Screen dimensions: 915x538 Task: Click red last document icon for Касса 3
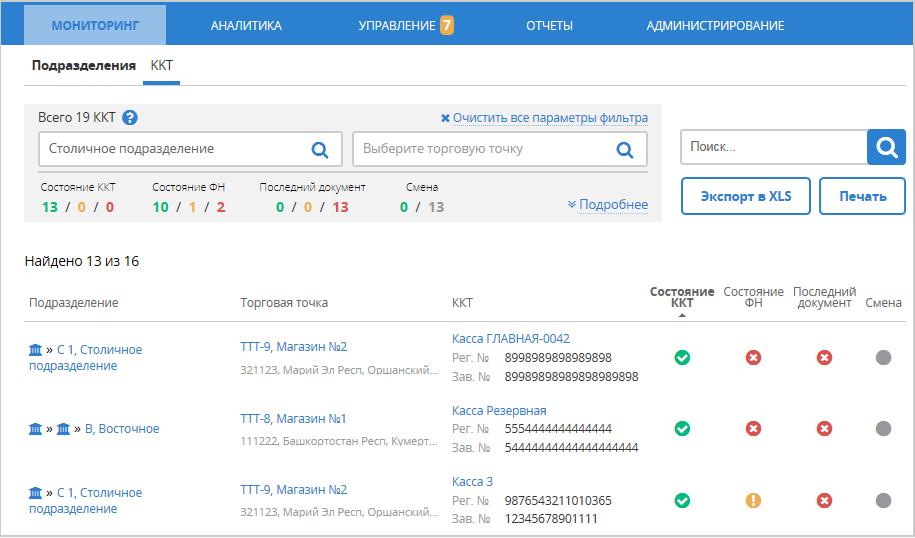click(824, 500)
